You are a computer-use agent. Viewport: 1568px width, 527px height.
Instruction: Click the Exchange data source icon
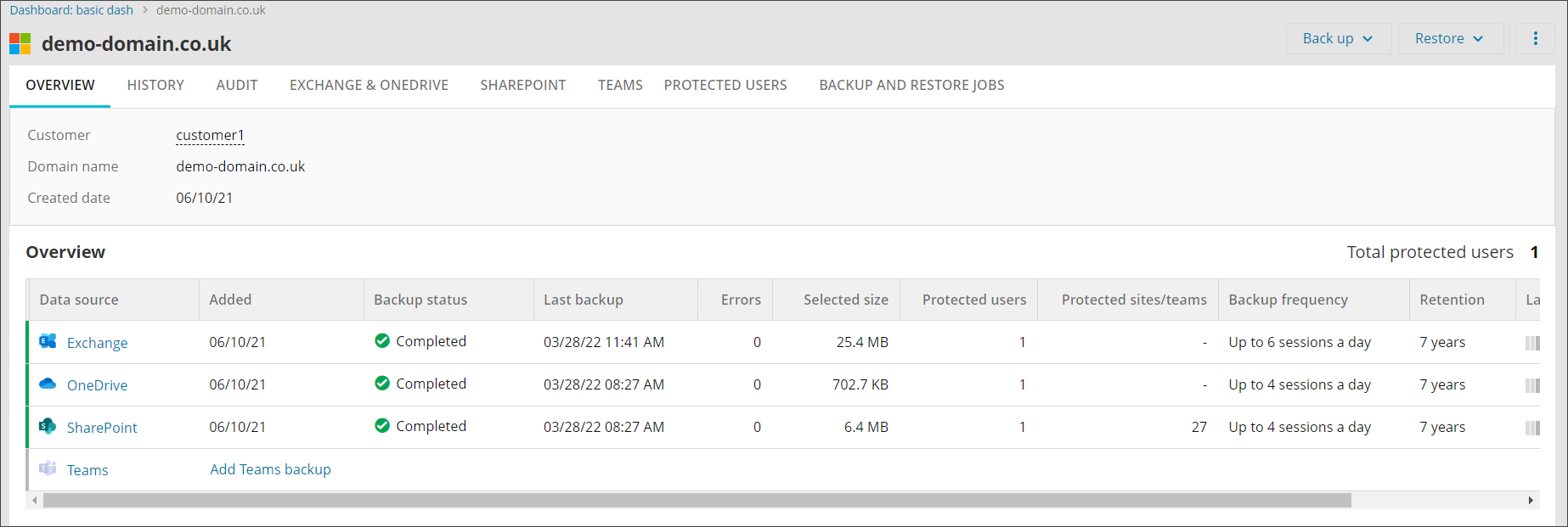[x=48, y=341]
